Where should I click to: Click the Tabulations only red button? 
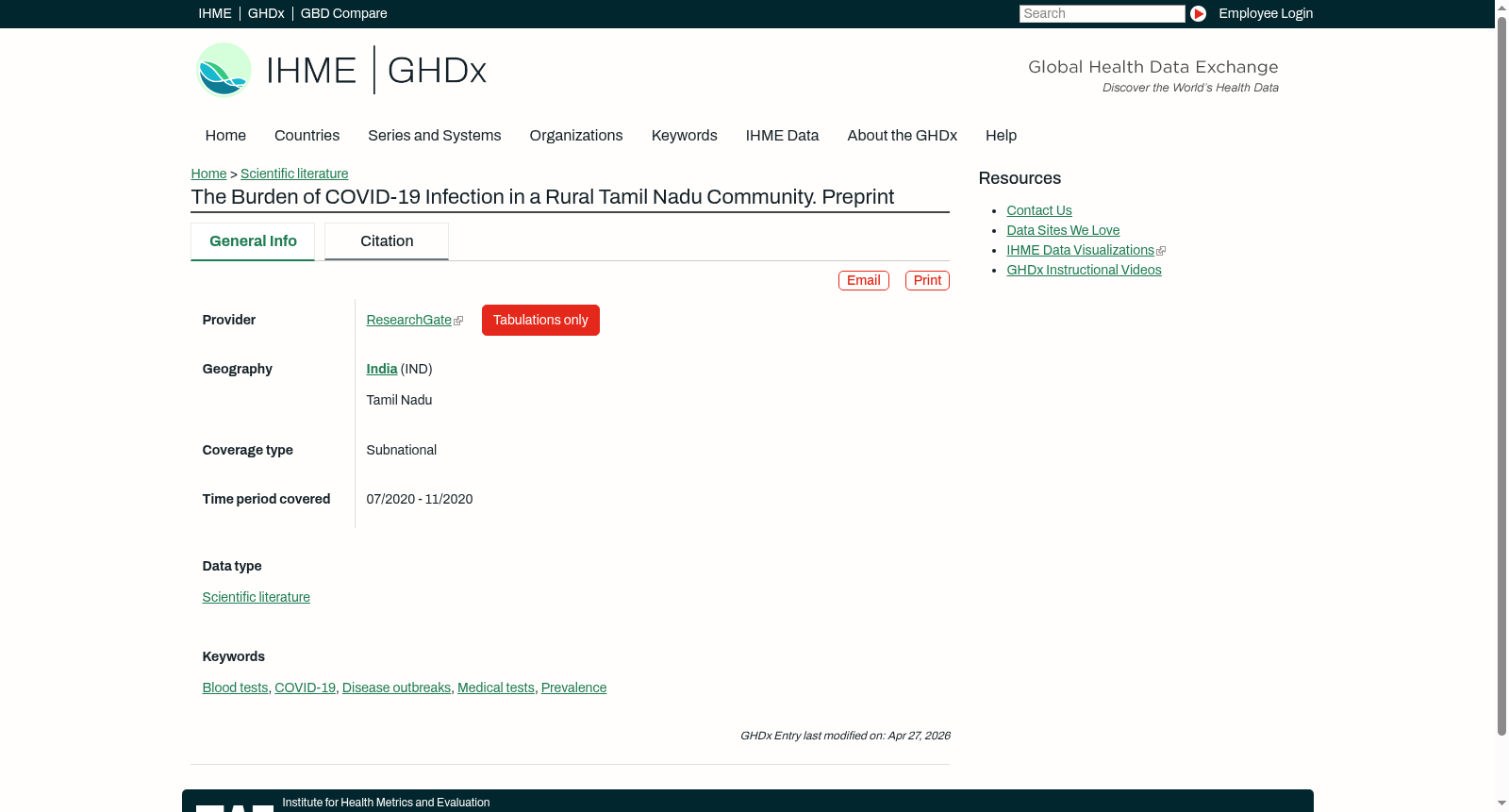[x=540, y=320]
